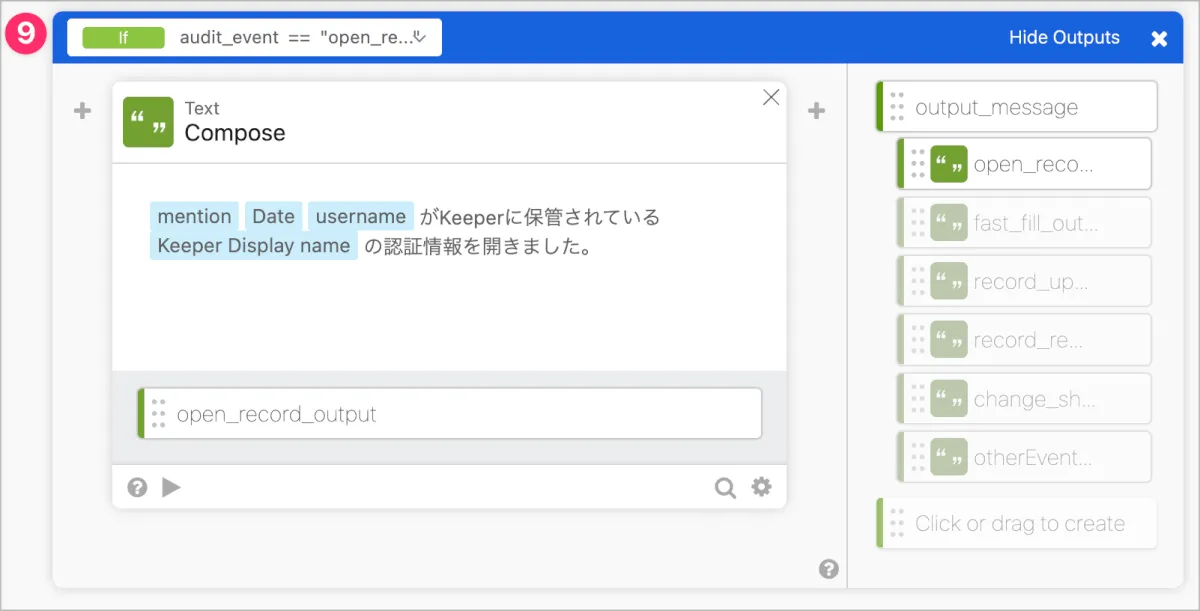Open help for the Compose card
Viewport: 1200px width, 611px height.
pyautogui.click(x=138, y=487)
